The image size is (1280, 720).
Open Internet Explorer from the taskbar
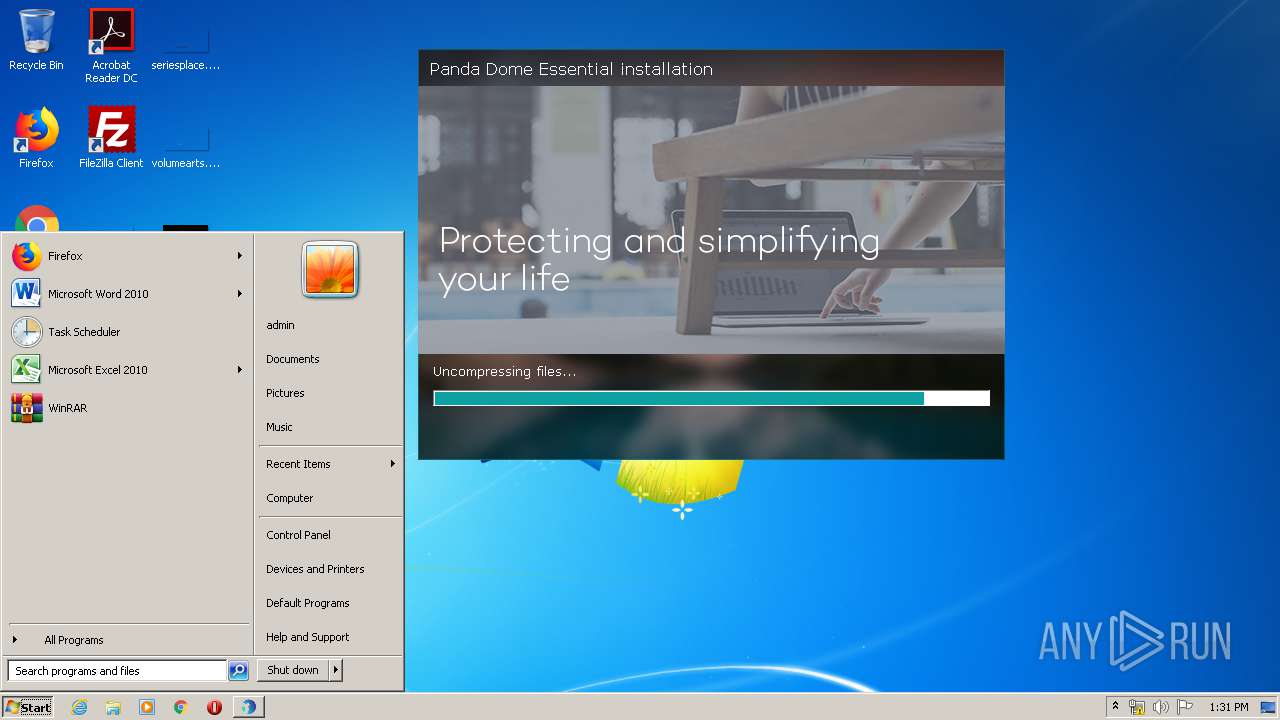pos(79,707)
